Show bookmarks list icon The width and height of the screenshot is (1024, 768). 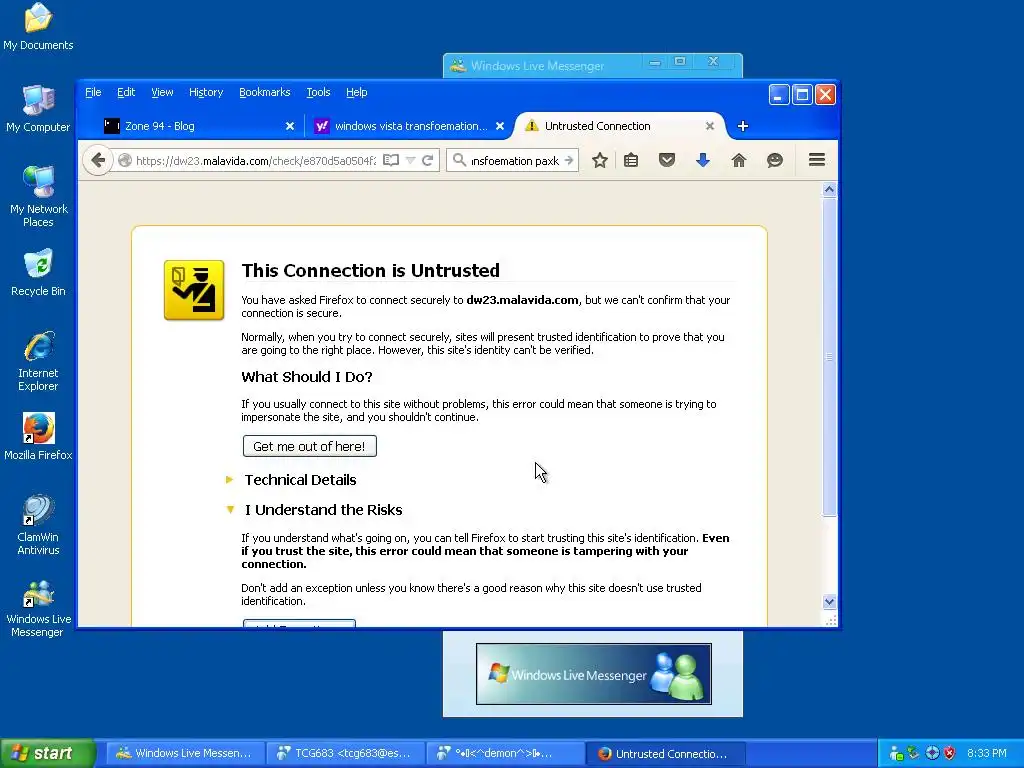(631, 161)
